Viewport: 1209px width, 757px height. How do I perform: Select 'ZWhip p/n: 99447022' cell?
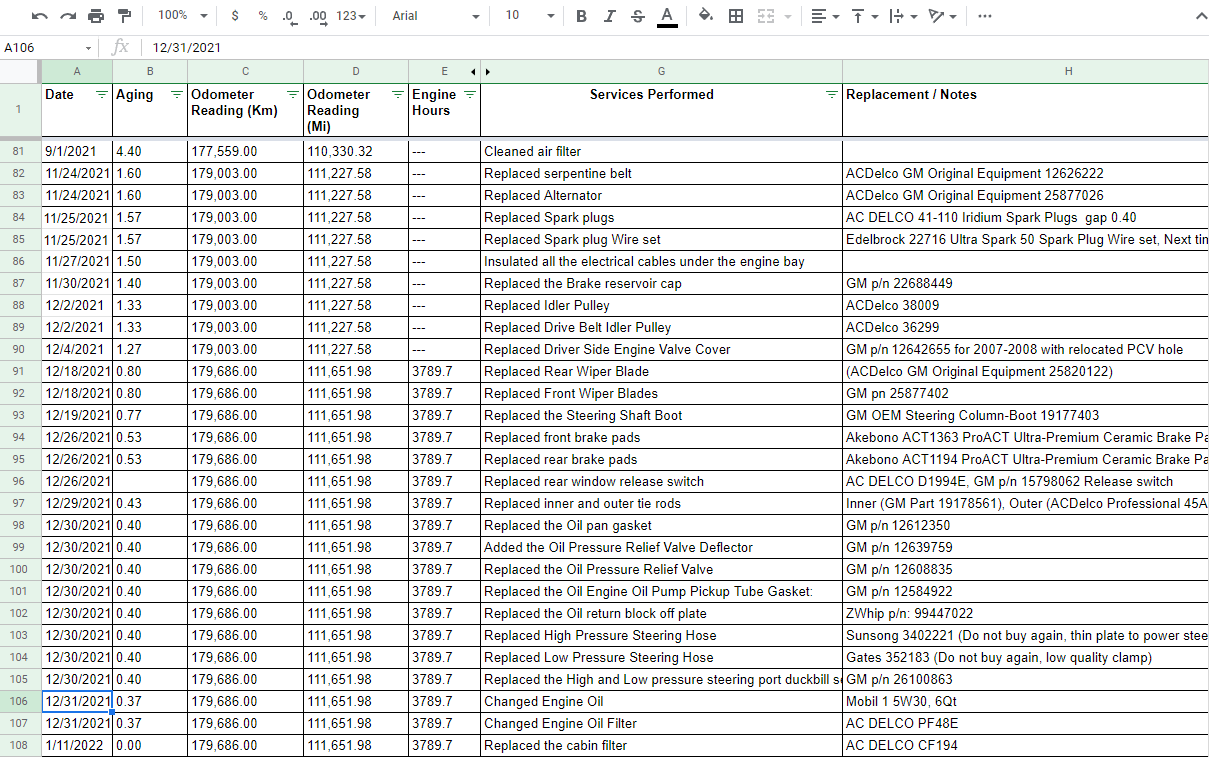pyautogui.click(x=1026, y=613)
